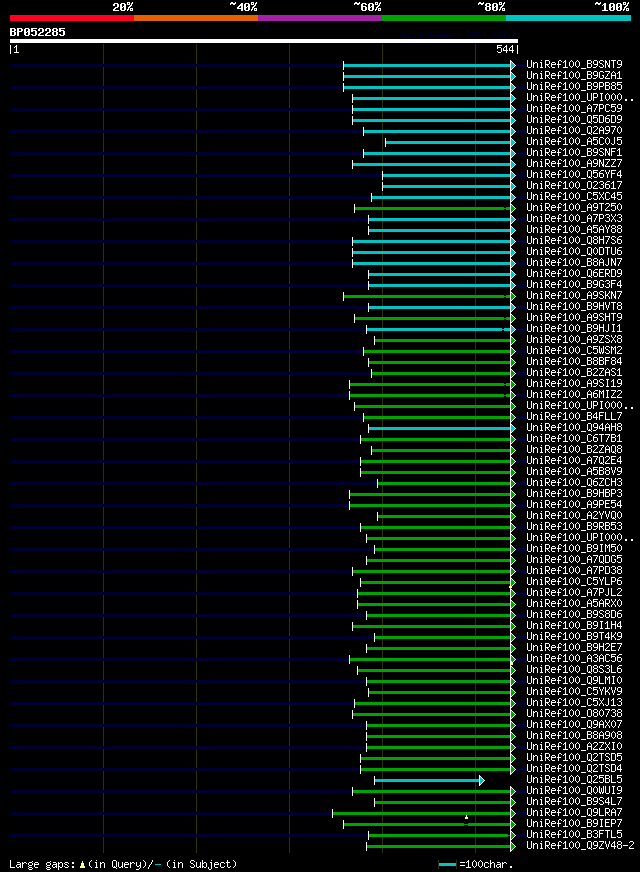Open hit UniRef100_C5YLP6
Viewport: 640px width, 872px height.
click(574, 582)
